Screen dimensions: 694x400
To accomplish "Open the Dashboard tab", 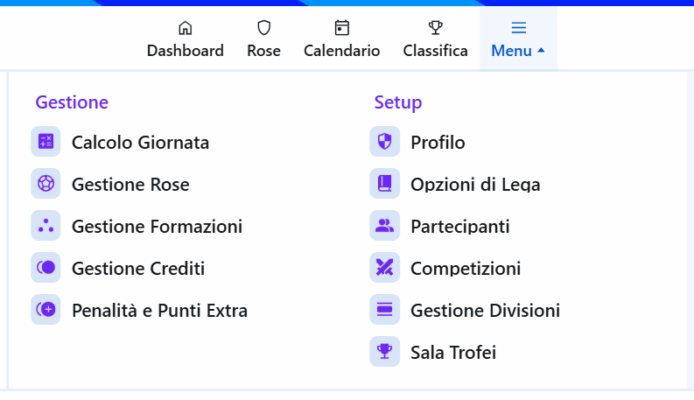I will pos(185,39).
